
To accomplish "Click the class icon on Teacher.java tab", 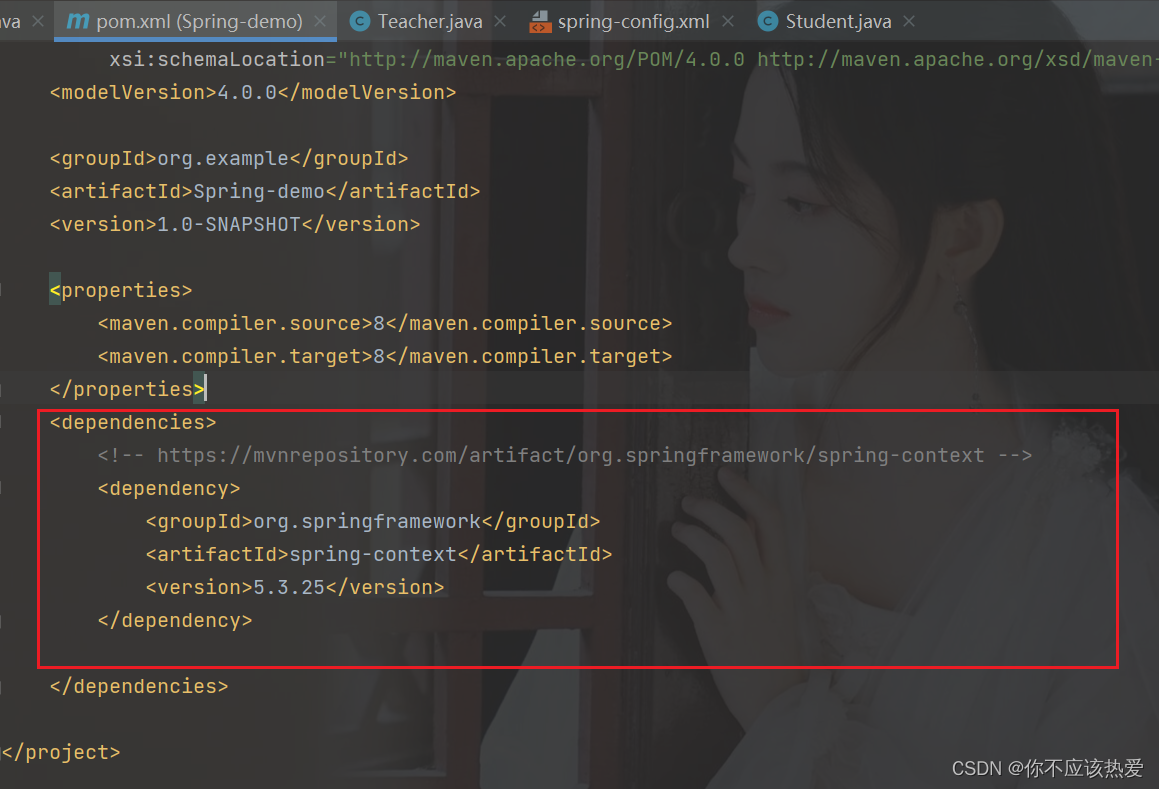I will 360,21.
